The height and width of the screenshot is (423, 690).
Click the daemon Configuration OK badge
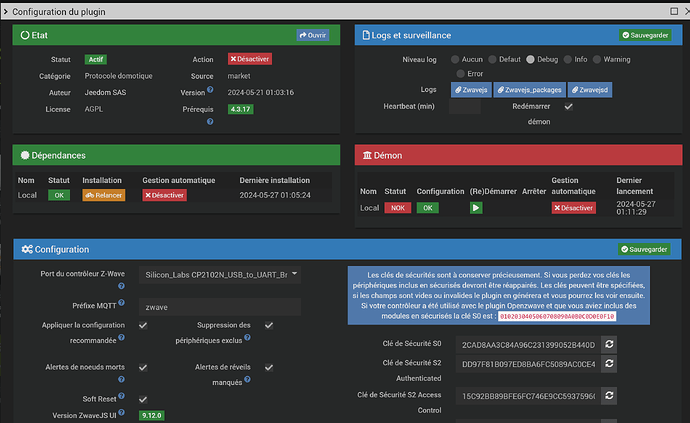tap(428, 208)
